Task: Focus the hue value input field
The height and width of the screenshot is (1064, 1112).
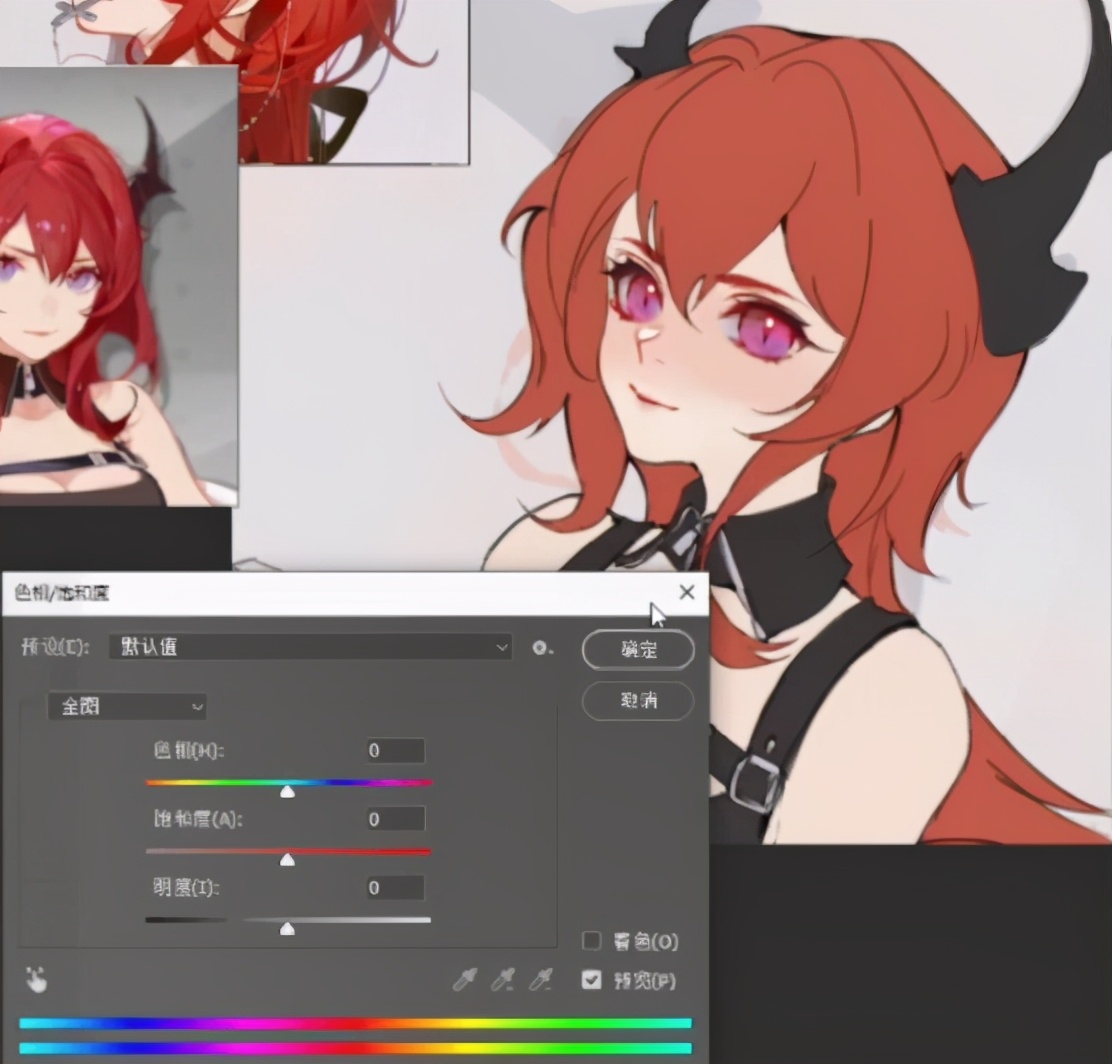Action: click(x=395, y=751)
